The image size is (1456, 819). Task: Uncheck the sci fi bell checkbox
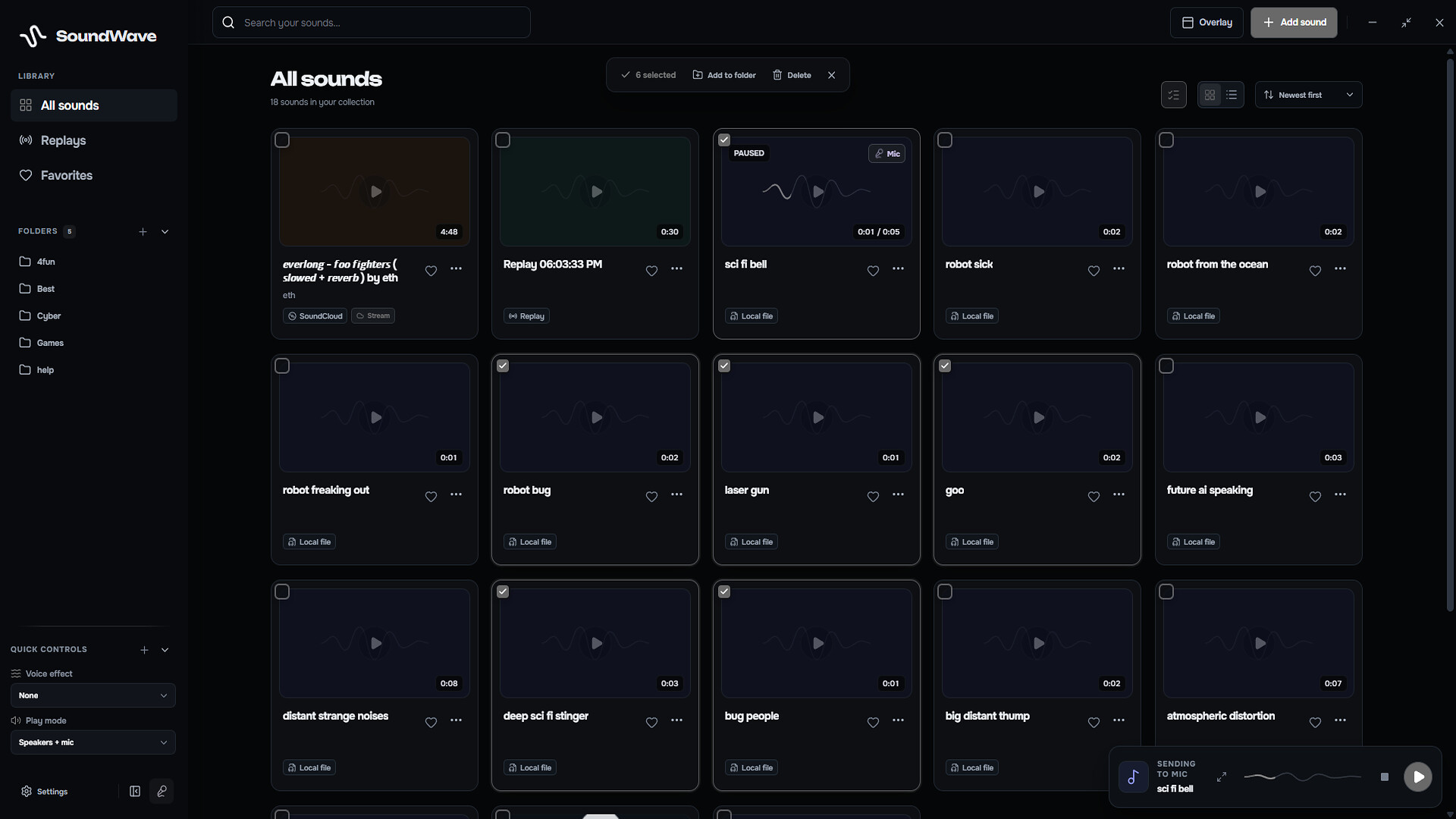724,140
